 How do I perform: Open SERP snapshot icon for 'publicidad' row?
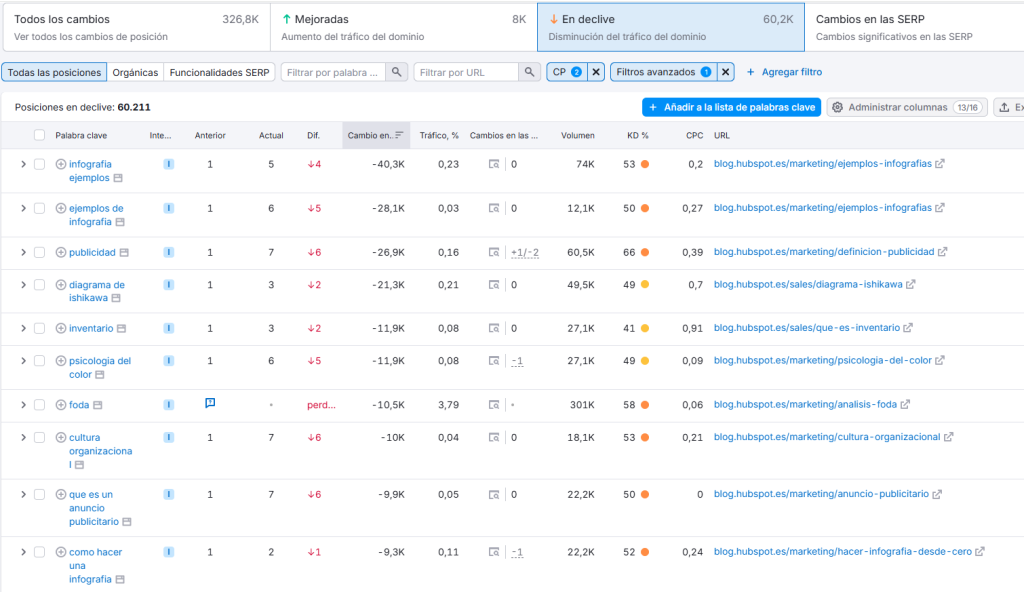coord(494,253)
